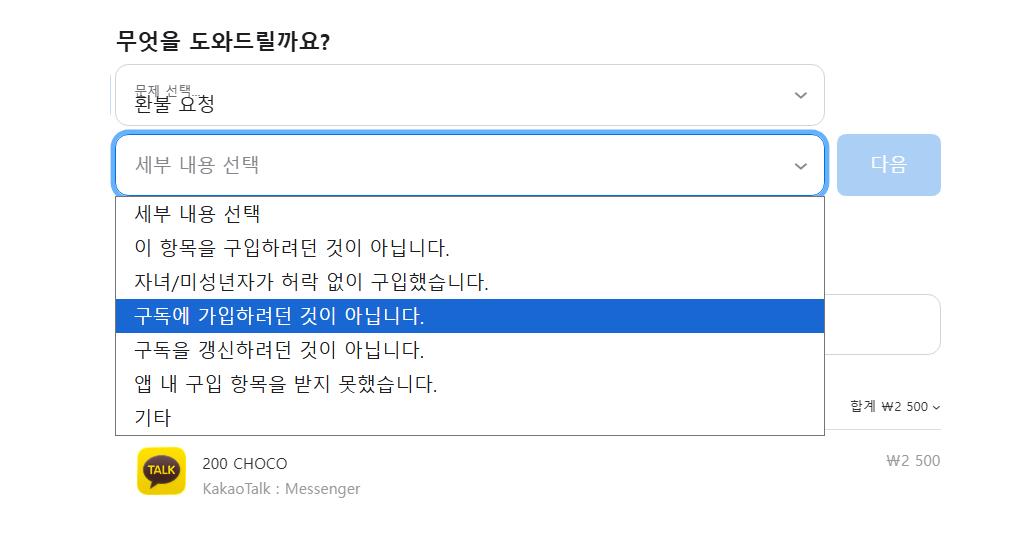
Task: Click the 'KakaoTalk : Messenger' app name
Action: coord(281,489)
